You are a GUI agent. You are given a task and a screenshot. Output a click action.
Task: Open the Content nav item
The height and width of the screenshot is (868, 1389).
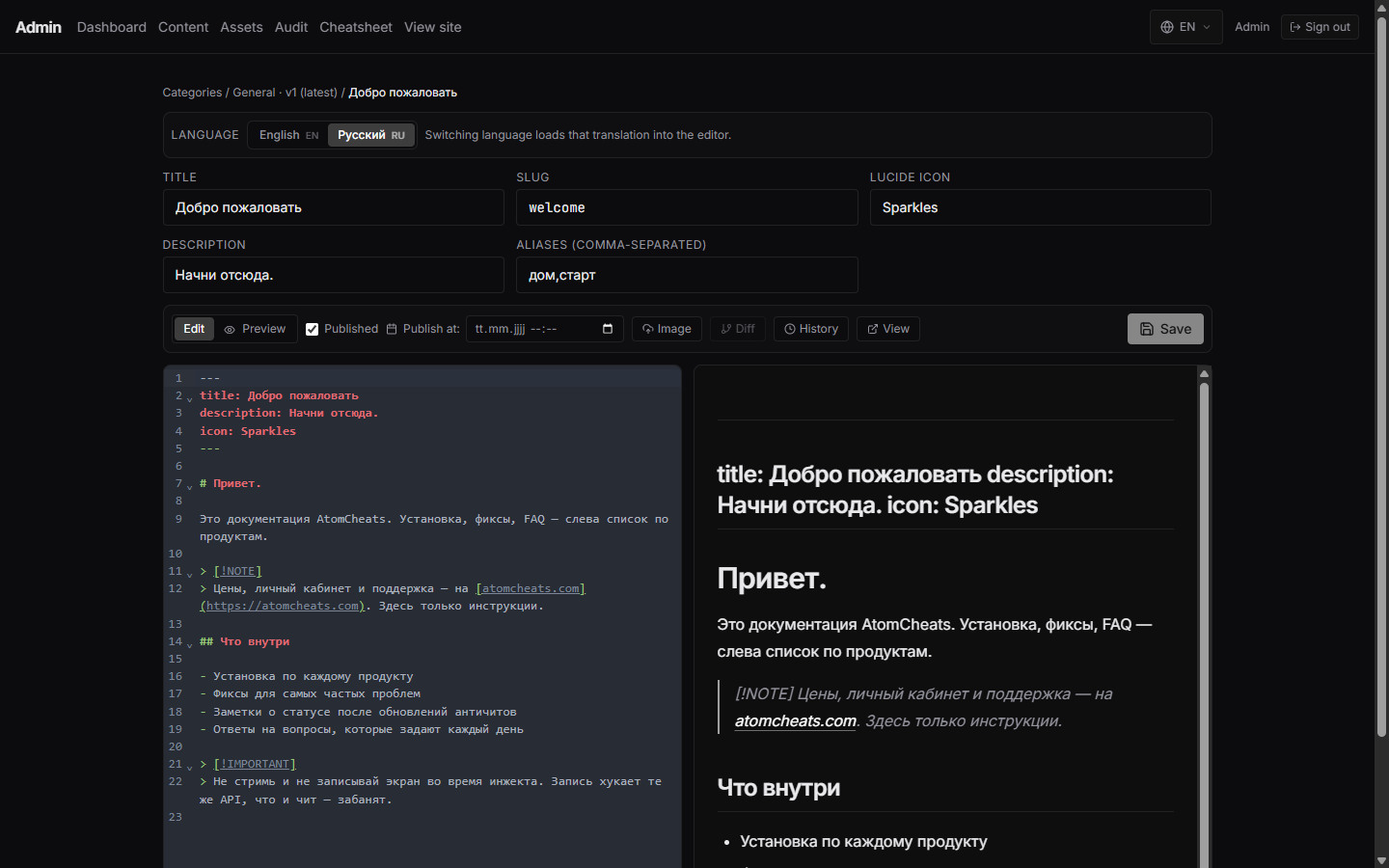click(183, 27)
